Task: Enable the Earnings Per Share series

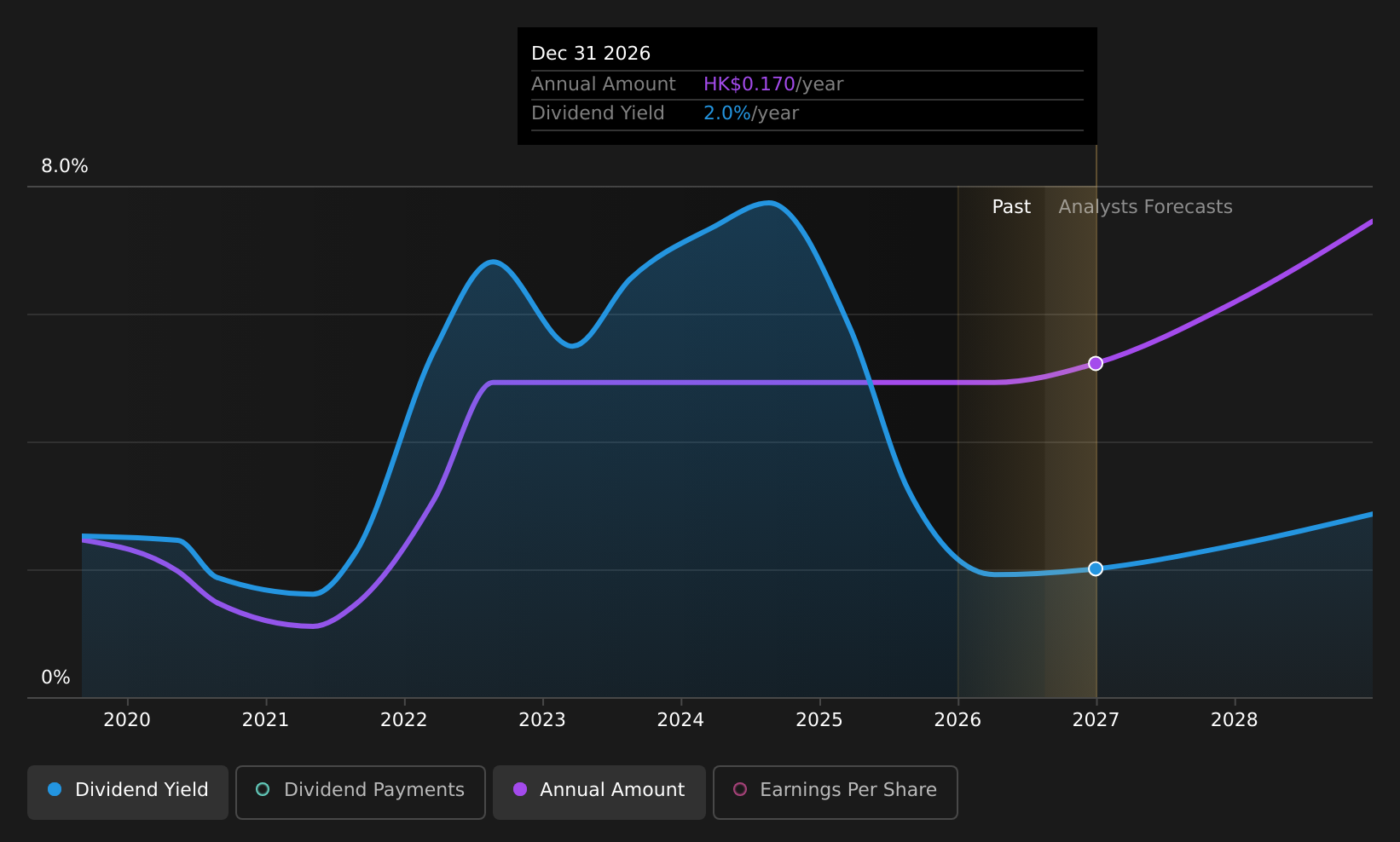Action: (835, 792)
